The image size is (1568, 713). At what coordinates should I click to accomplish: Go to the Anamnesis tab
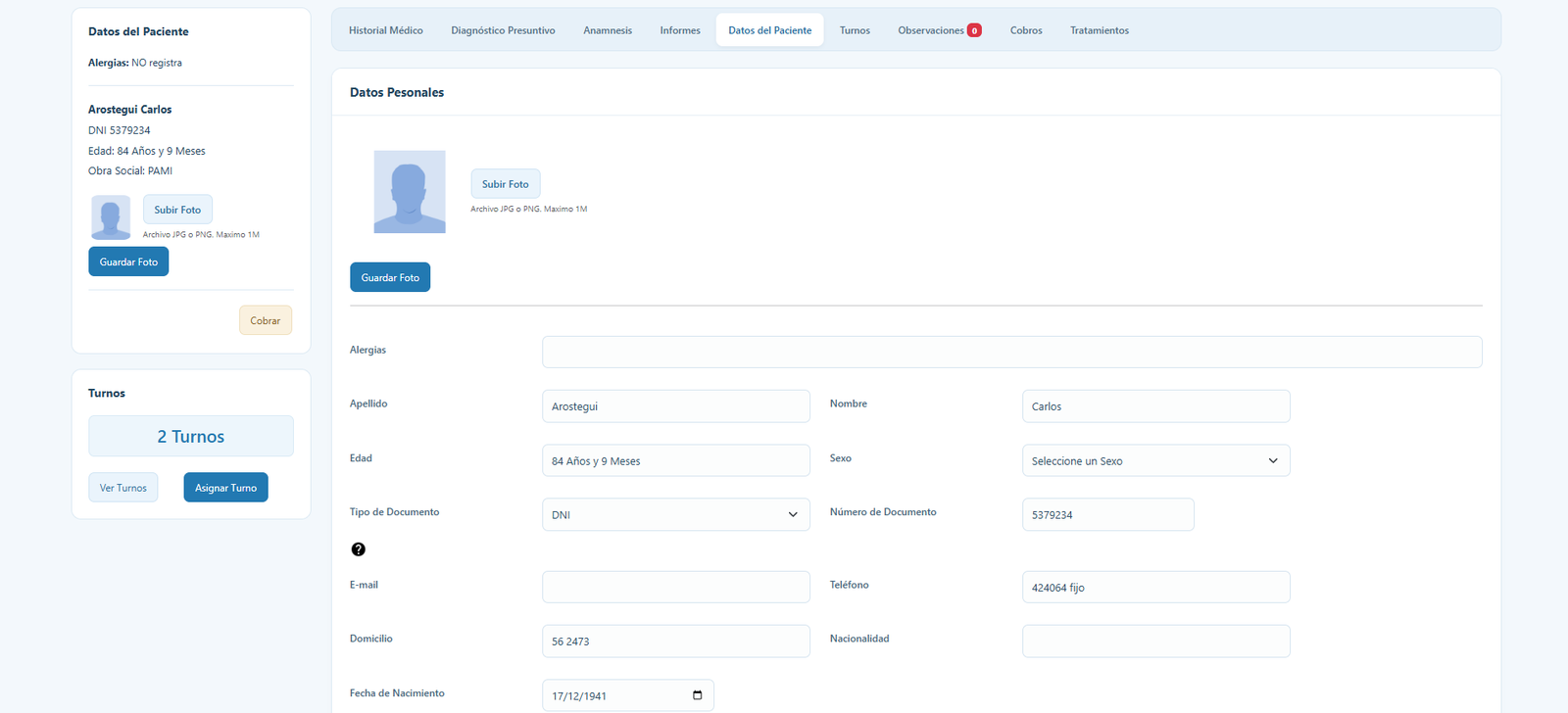coord(608,30)
